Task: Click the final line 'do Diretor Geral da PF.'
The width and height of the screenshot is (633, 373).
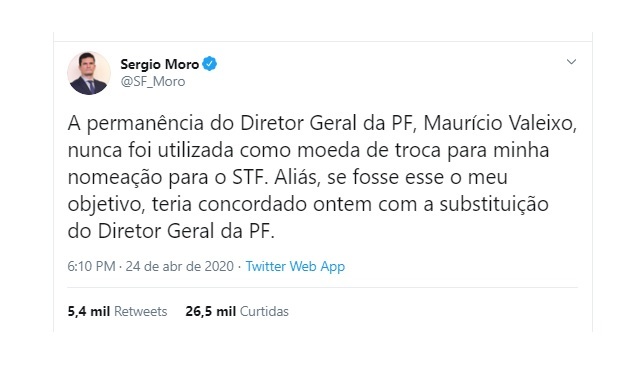Action: click(x=171, y=231)
